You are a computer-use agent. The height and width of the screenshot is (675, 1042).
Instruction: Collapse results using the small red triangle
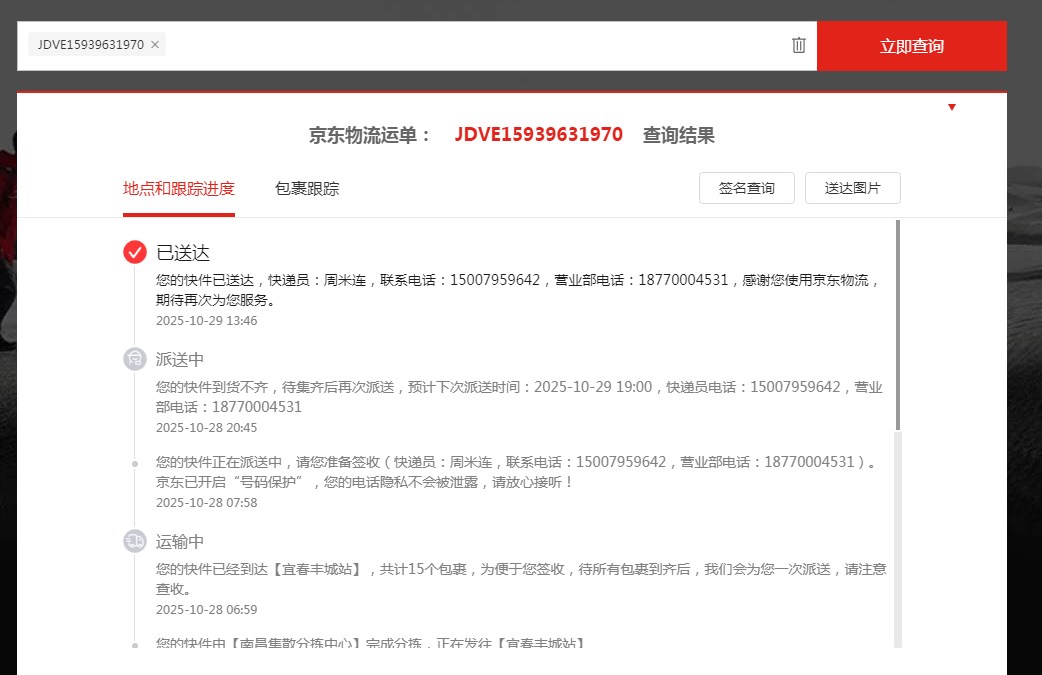(x=952, y=107)
